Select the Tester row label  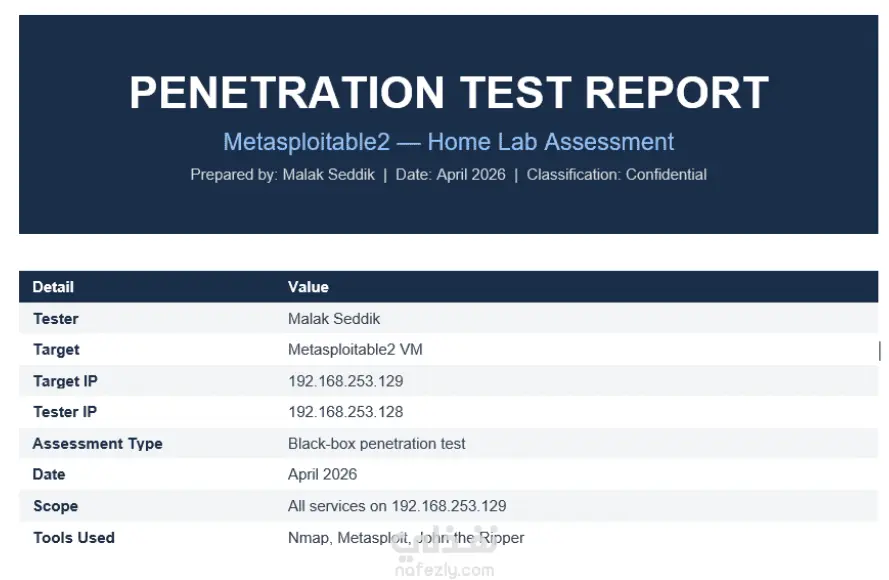point(56,319)
